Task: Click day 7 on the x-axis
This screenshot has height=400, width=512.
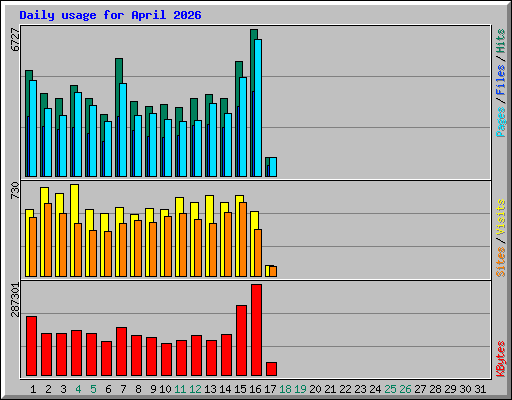Action: (123, 389)
